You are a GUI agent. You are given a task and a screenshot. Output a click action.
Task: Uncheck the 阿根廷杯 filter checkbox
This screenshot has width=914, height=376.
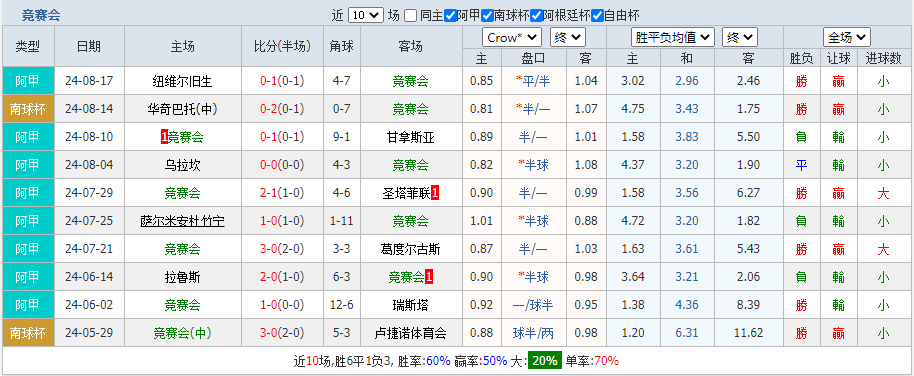click(x=536, y=16)
